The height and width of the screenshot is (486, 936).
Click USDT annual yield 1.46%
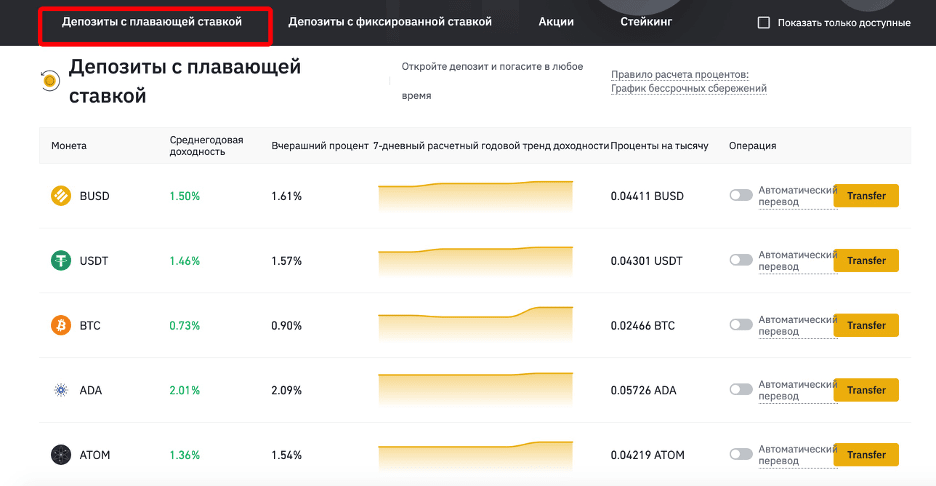(184, 261)
